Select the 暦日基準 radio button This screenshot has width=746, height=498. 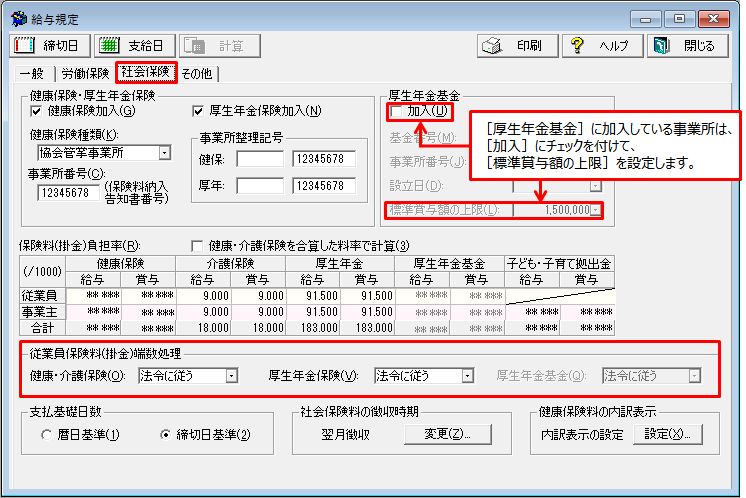click(x=47, y=435)
